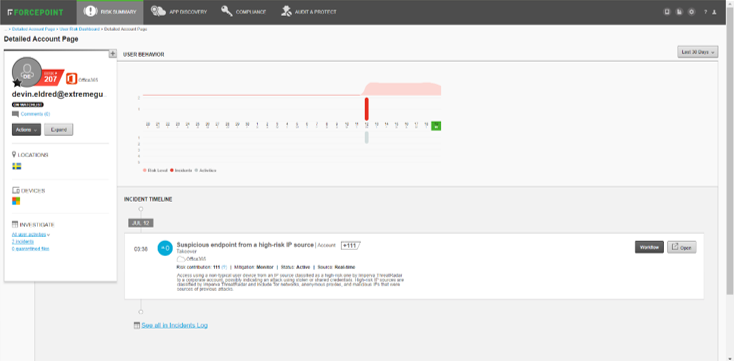Click the blue incident circle icon
Viewport: 734px width, 361px height.
tap(165, 249)
